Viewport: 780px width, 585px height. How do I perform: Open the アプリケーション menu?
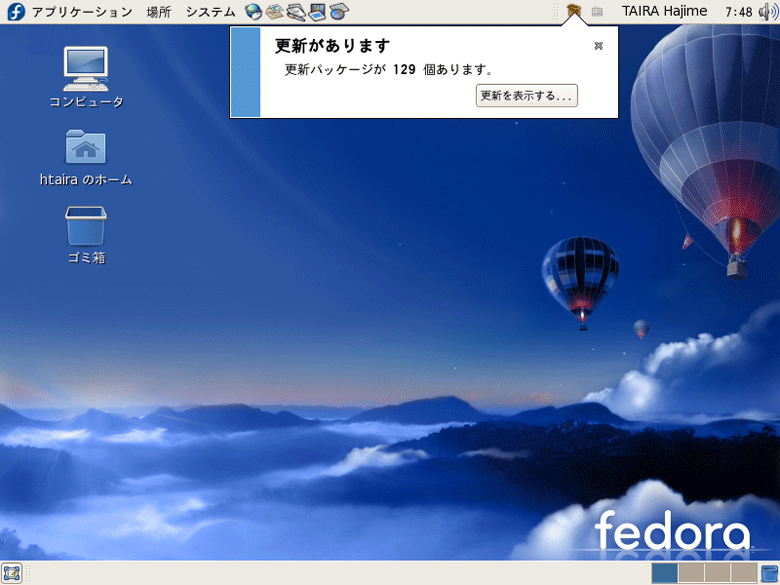(x=81, y=12)
